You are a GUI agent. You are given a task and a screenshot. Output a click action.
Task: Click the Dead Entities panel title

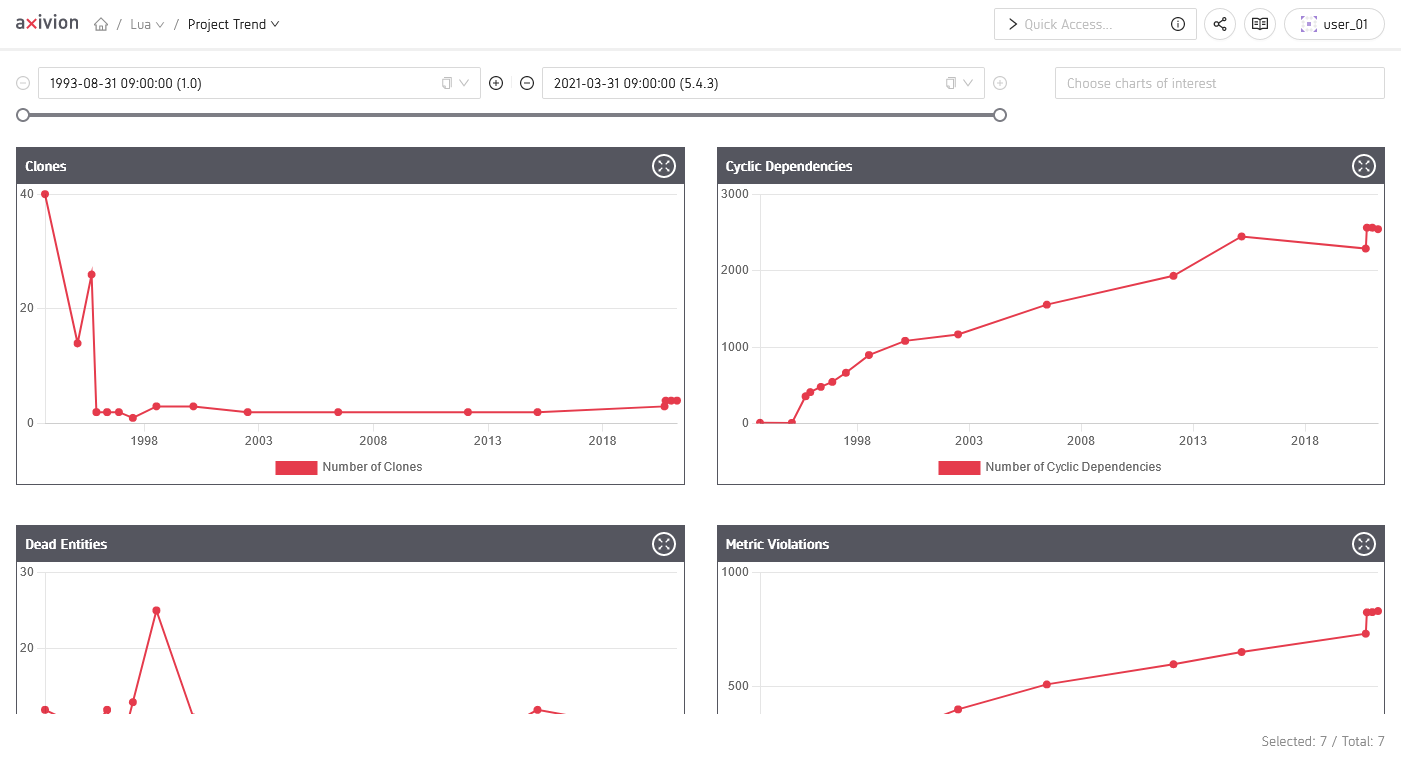(66, 544)
